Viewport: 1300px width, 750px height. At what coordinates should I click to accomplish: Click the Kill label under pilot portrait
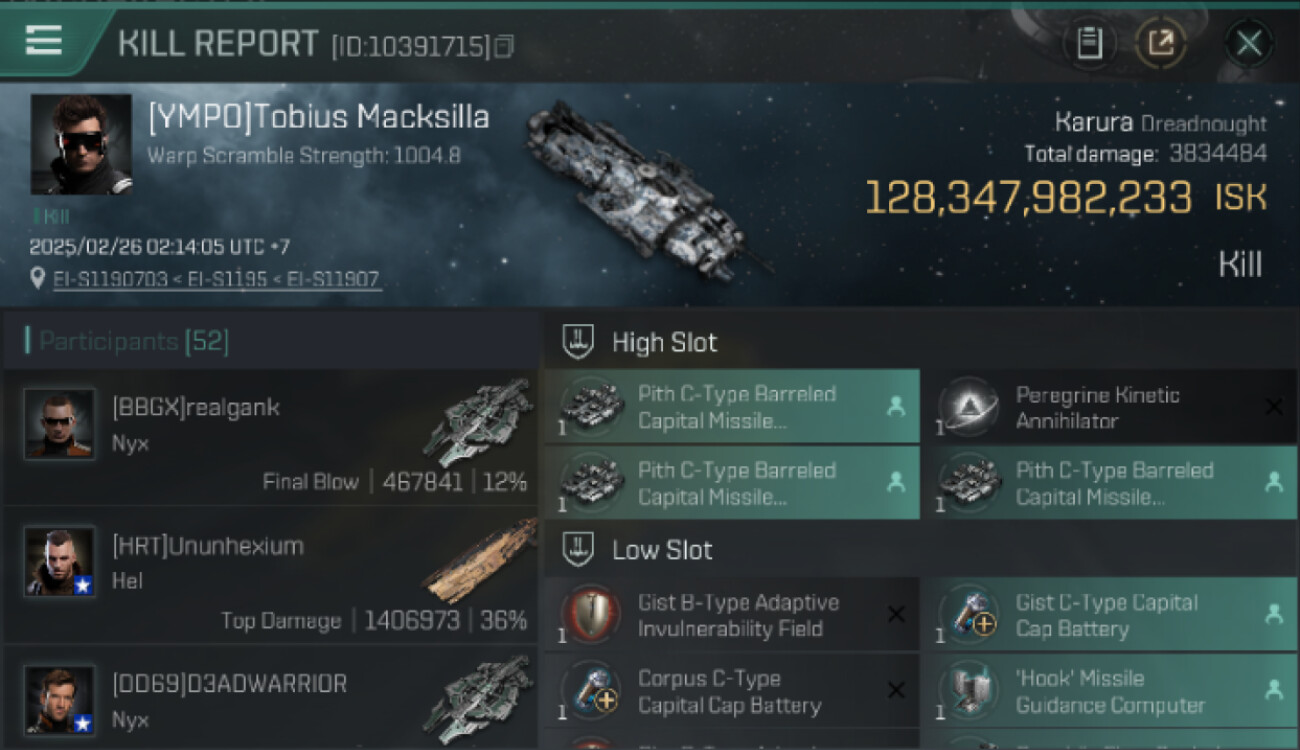tap(56, 216)
